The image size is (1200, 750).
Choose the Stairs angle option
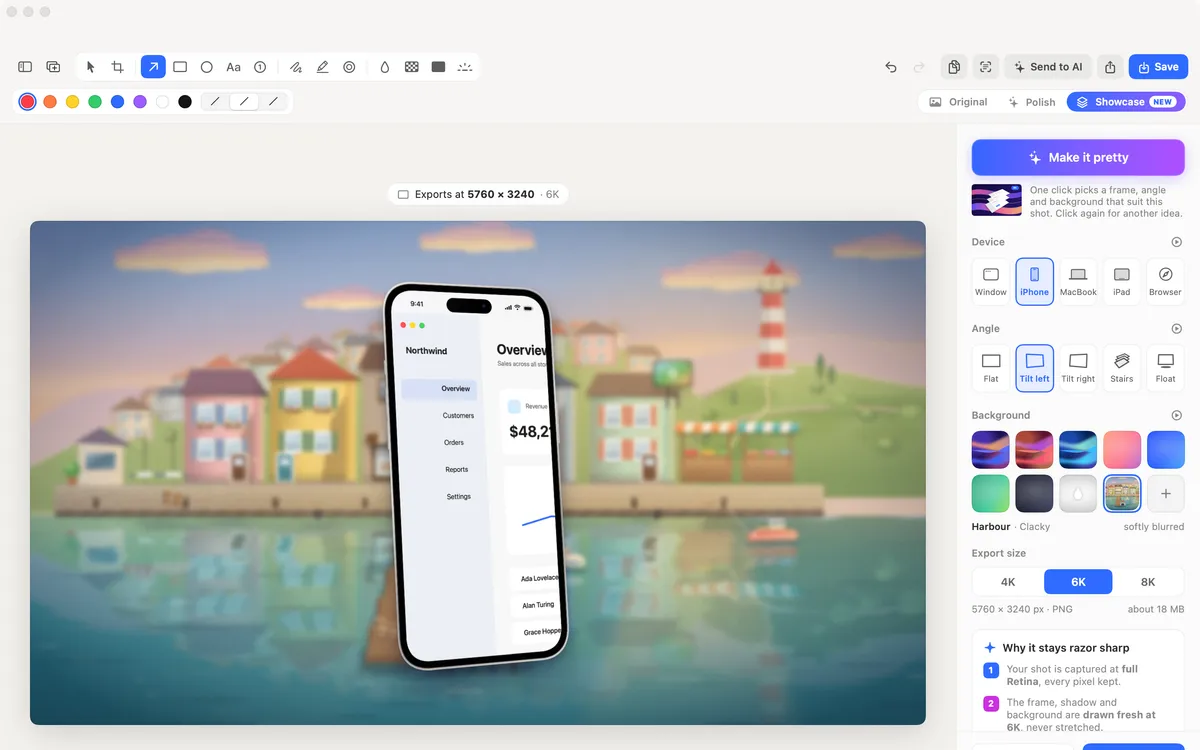(1122, 368)
